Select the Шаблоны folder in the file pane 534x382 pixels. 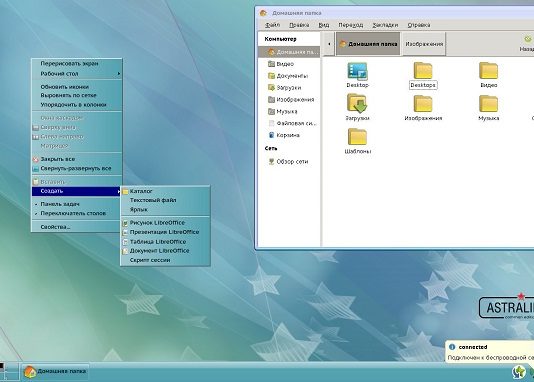[x=357, y=141]
